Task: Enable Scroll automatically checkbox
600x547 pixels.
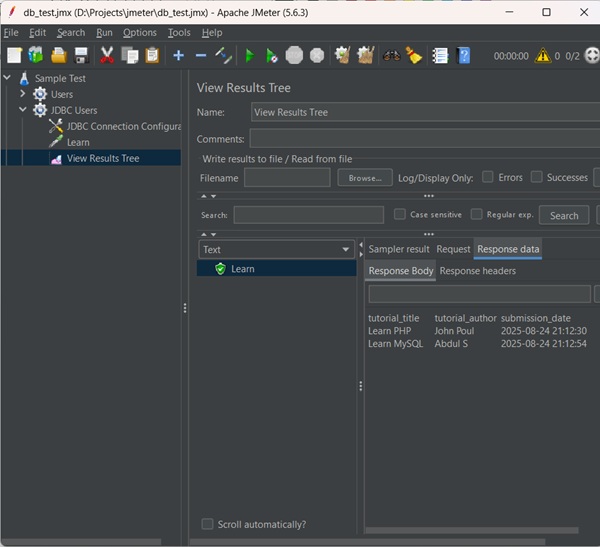Action: (207, 524)
